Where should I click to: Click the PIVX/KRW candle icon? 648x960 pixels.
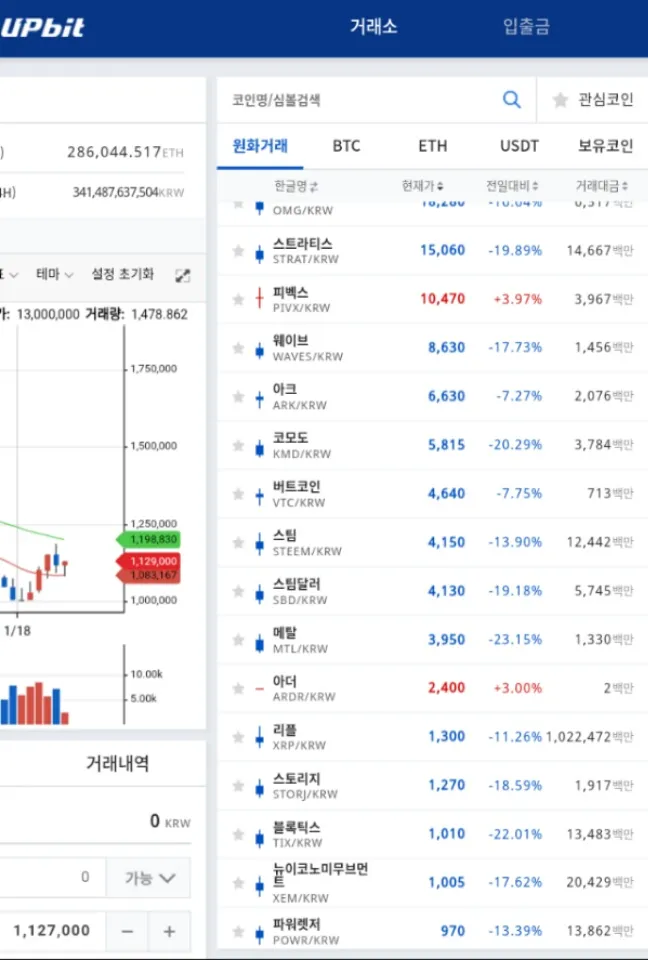point(259,299)
